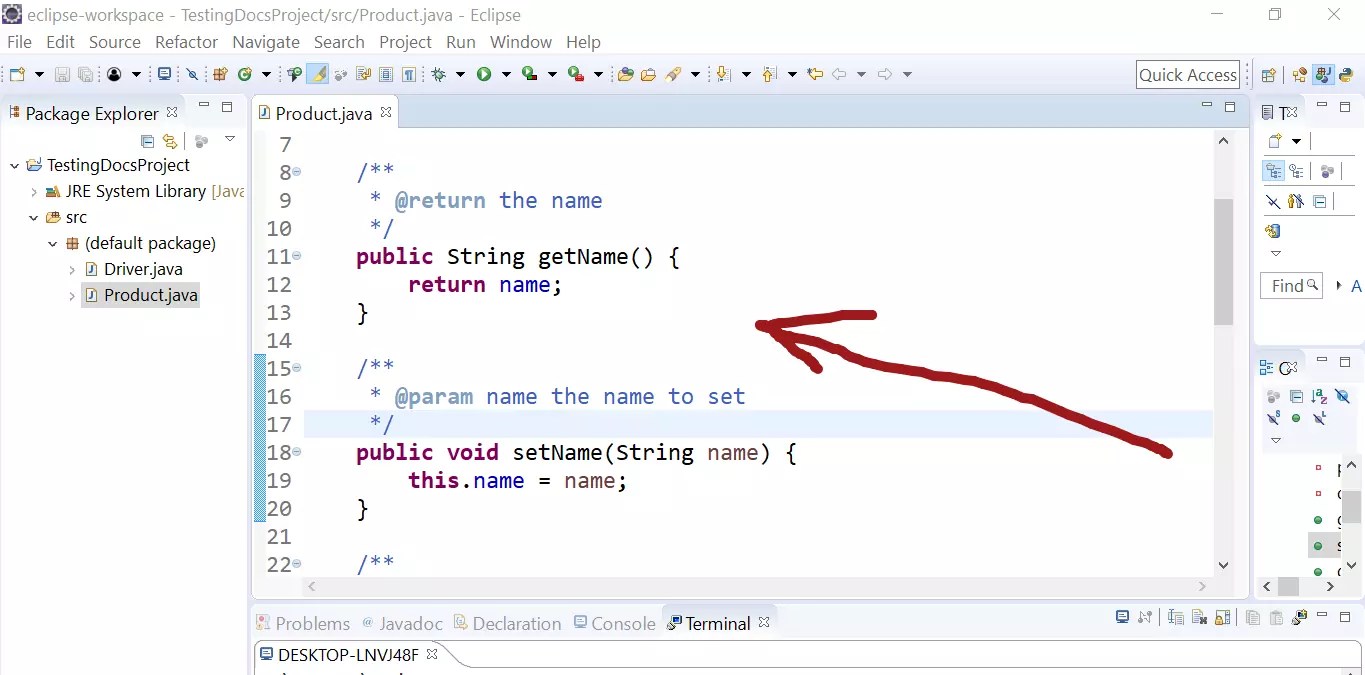Screen dimensions: 1365x675
Task: Click the Forward navigation arrow
Action: [x=884, y=74]
